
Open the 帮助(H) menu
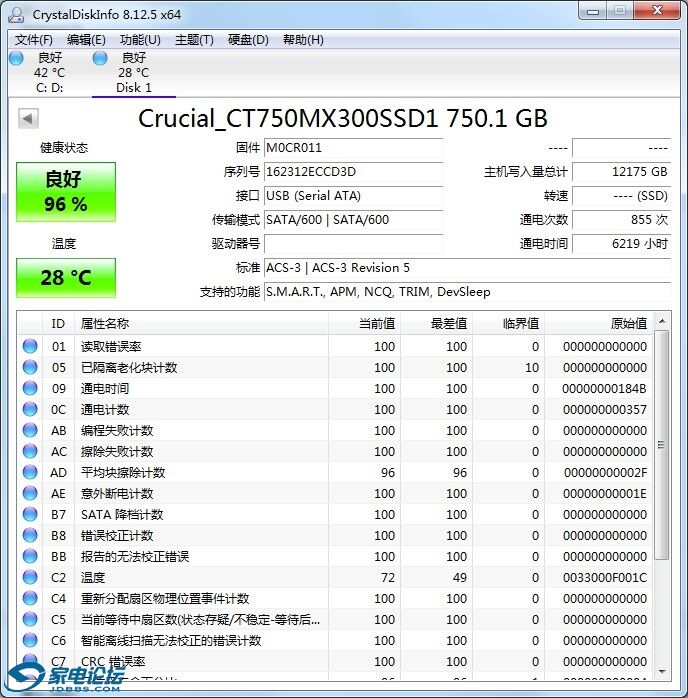(303, 40)
